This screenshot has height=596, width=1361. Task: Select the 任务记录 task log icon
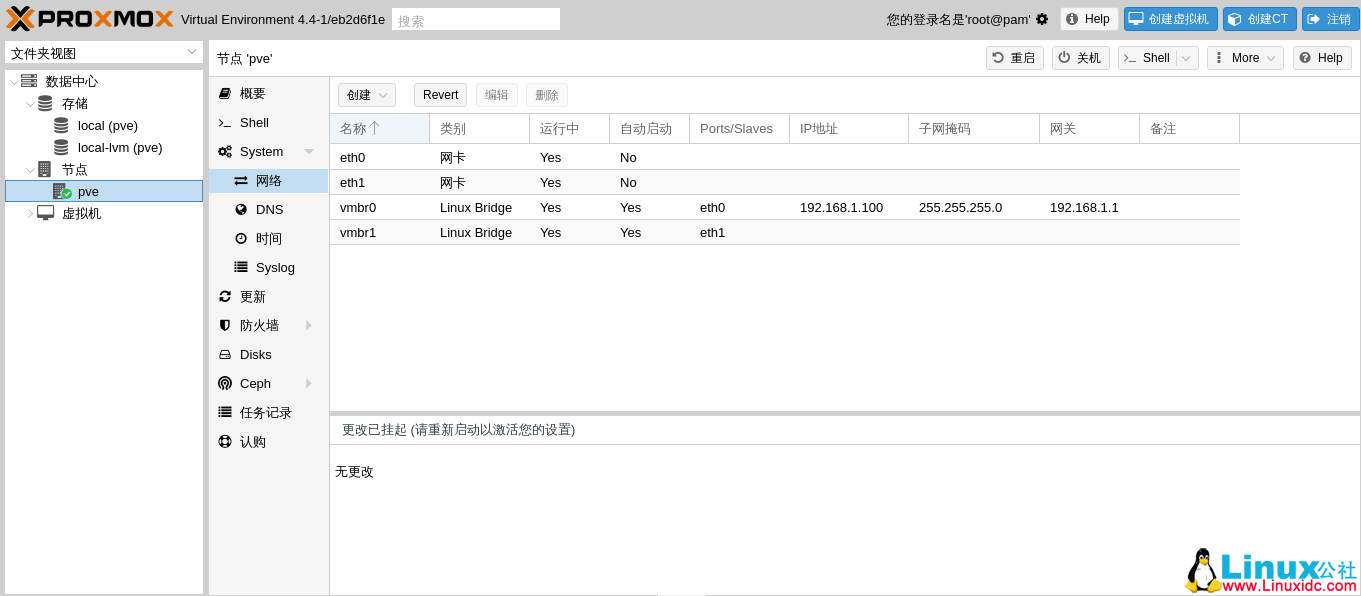click(225, 412)
